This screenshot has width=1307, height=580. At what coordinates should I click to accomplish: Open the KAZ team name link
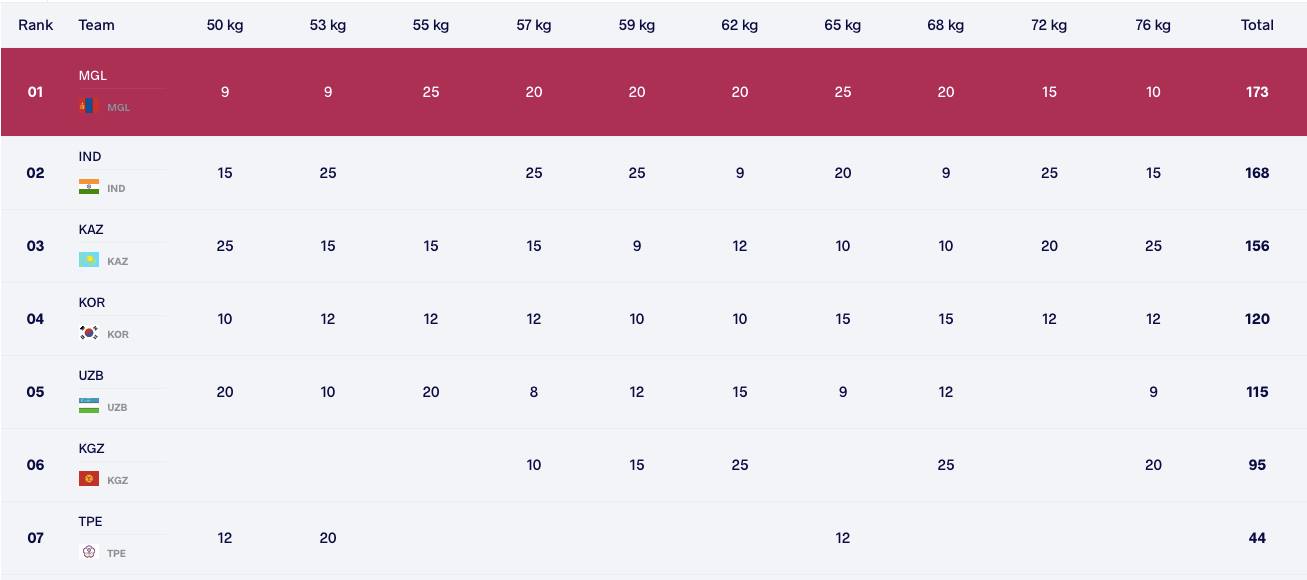point(91,229)
